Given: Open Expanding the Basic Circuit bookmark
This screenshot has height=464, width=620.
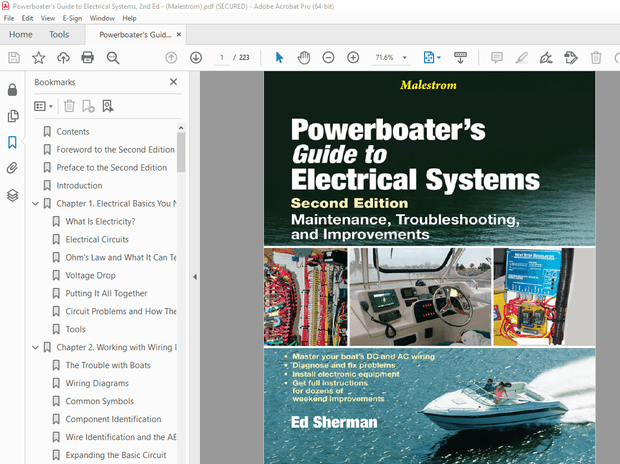Looking at the screenshot, I should (116, 455).
